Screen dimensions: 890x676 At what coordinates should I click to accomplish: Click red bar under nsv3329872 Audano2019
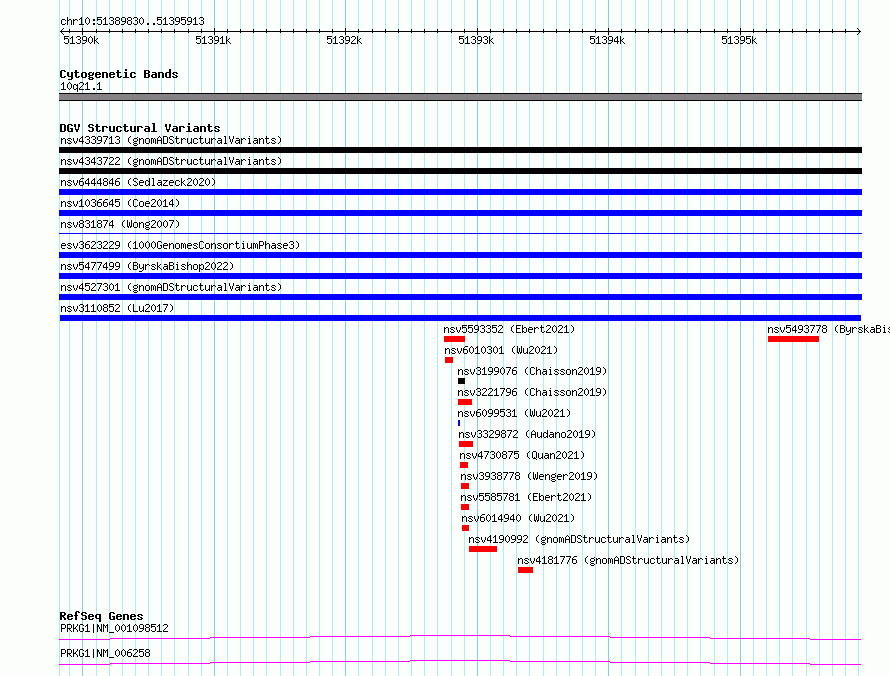[x=466, y=444]
